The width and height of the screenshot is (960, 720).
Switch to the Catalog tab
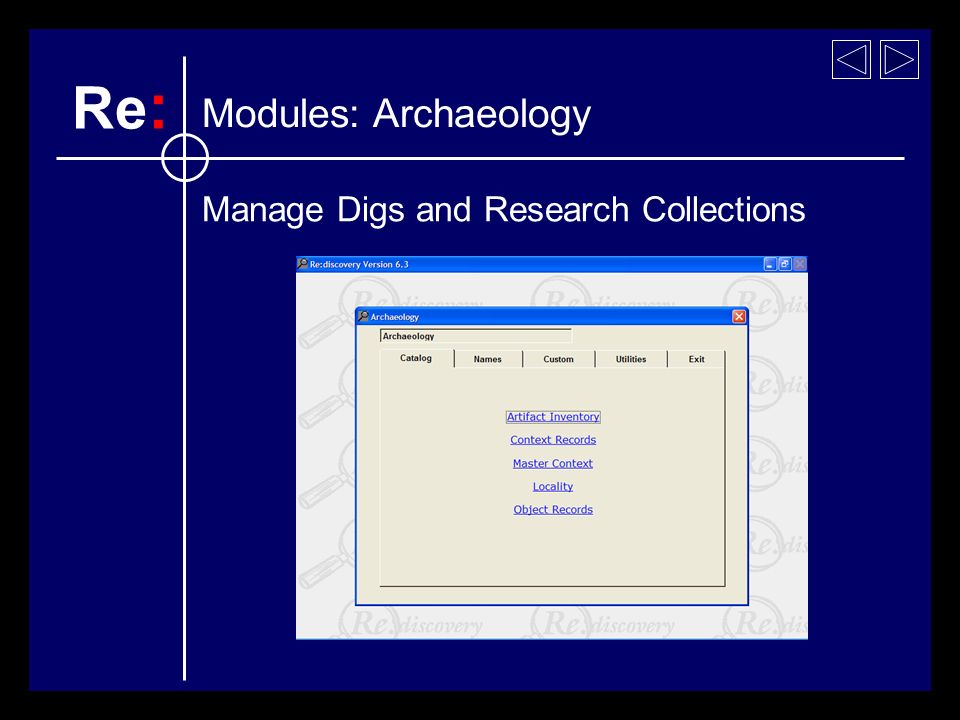pyautogui.click(x=416, y=358)
